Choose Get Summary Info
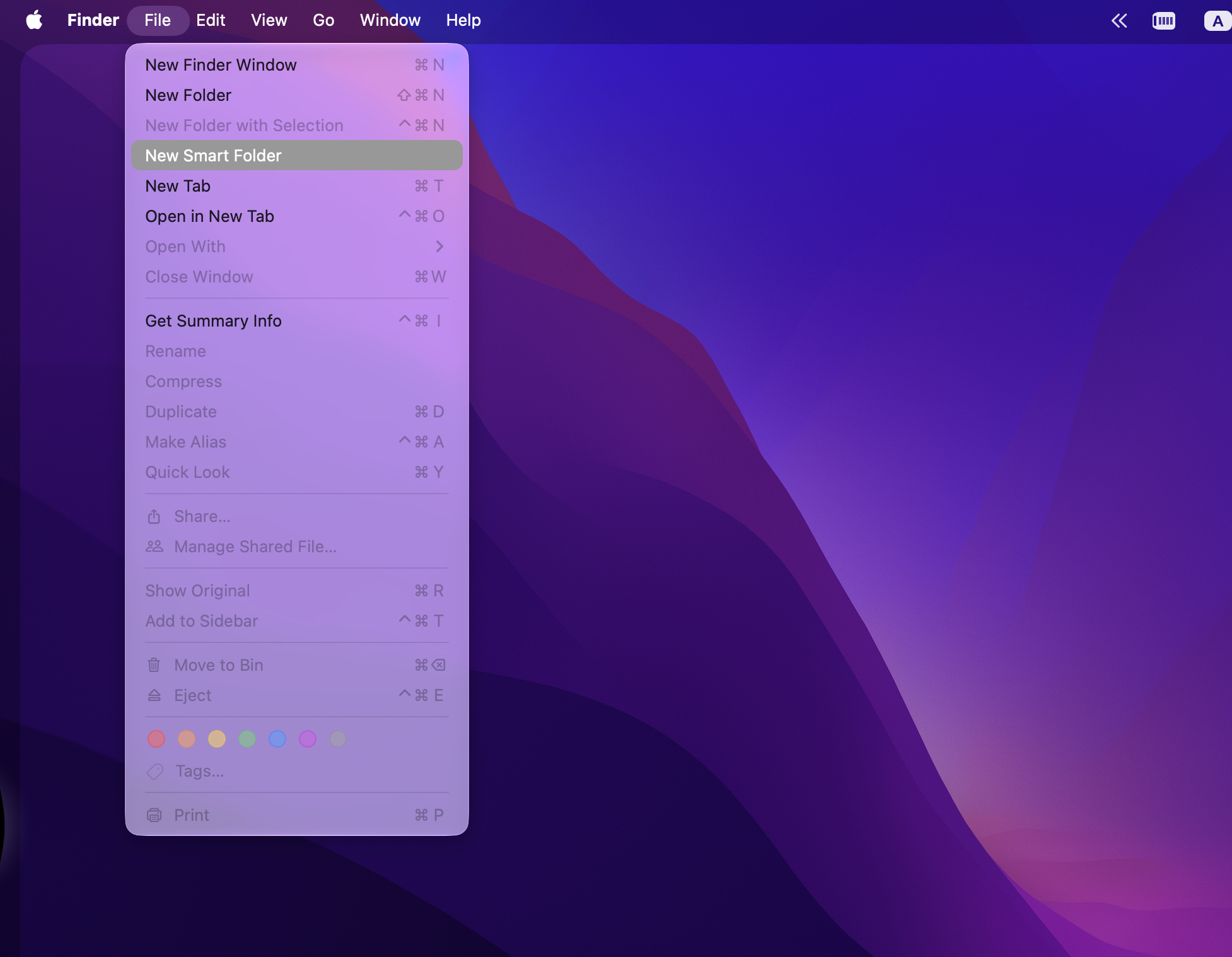The height and width of the screenshot is (957, 1232). (296, 321)
